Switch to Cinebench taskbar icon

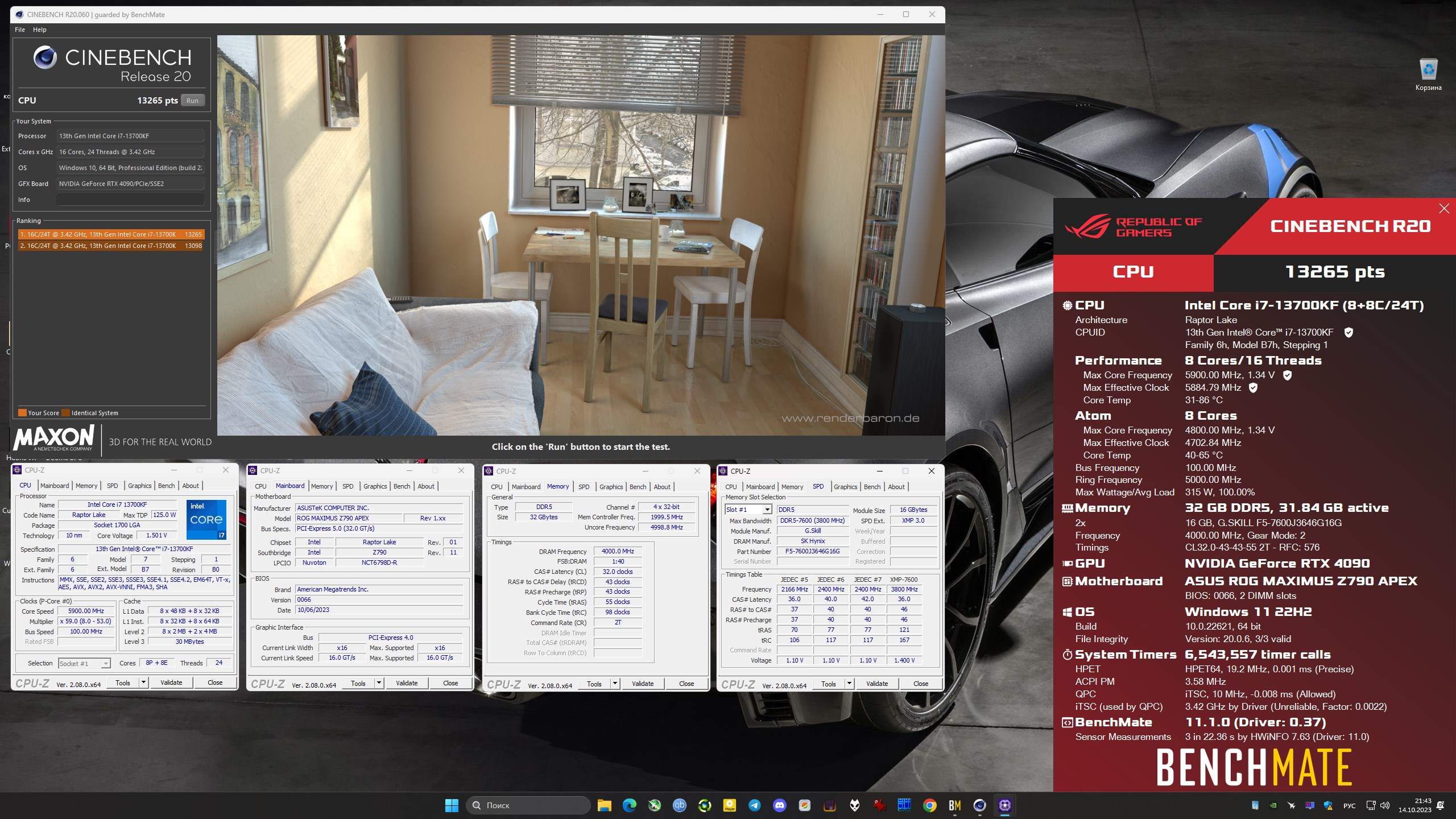pos(979,805)
